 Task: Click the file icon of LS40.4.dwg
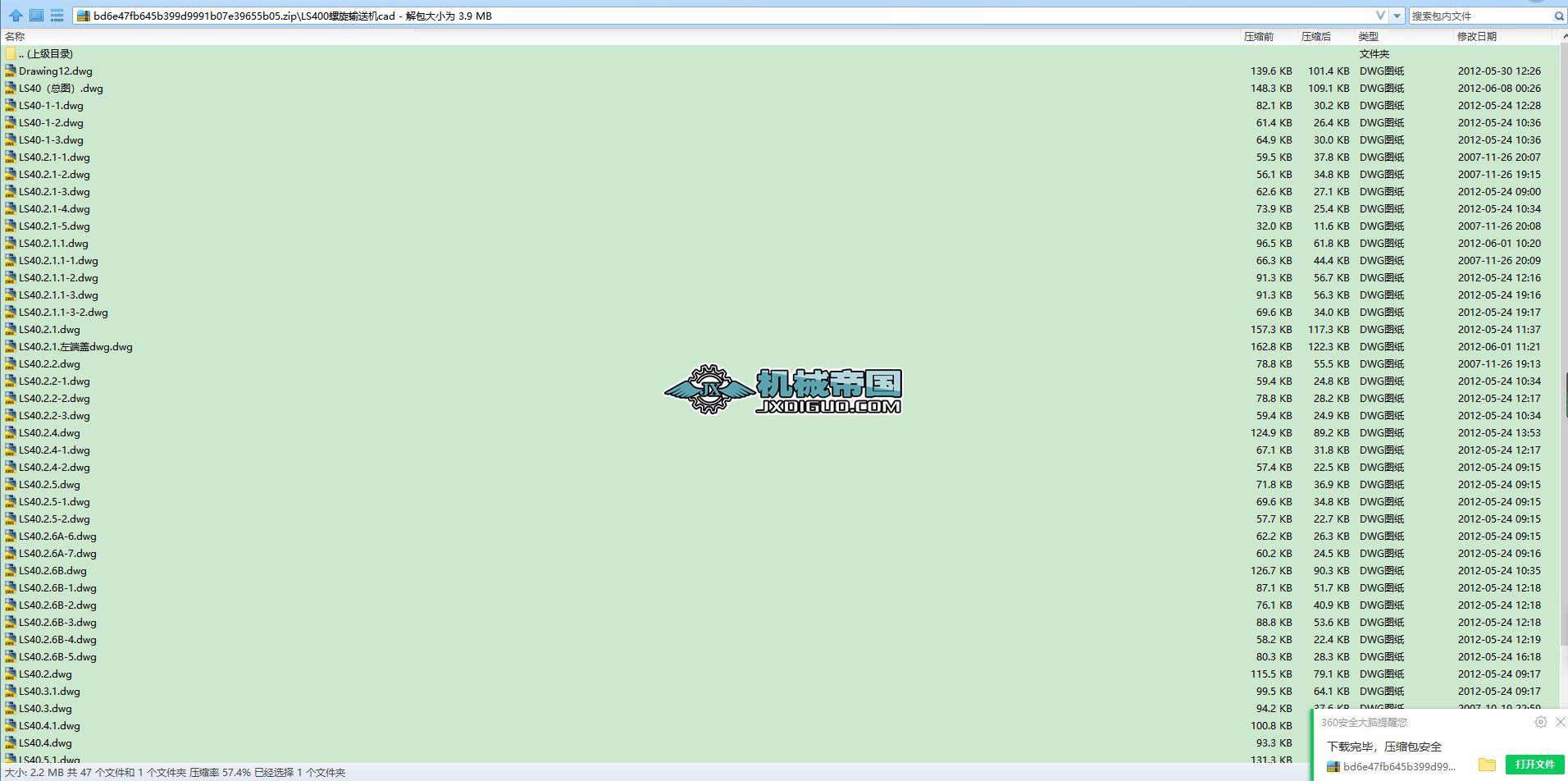click(11, 742)
